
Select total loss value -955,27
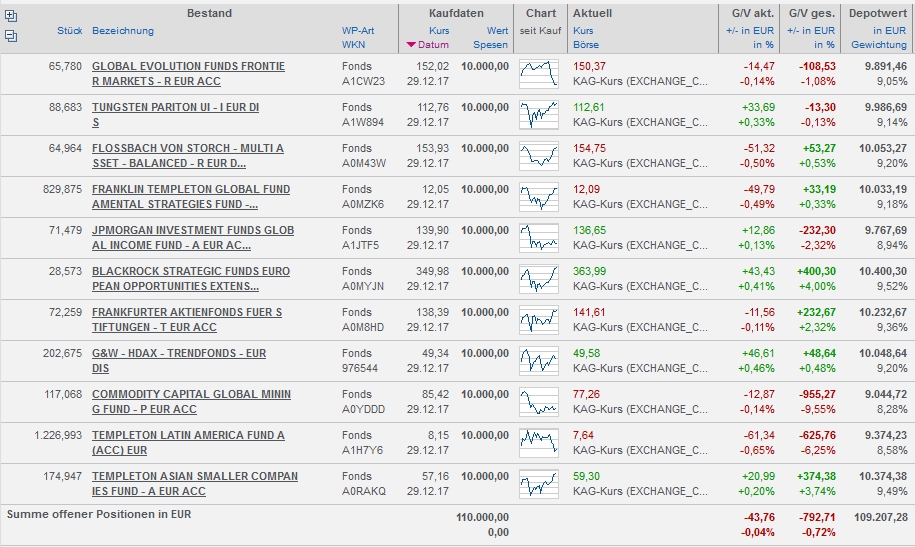[817, 394]
